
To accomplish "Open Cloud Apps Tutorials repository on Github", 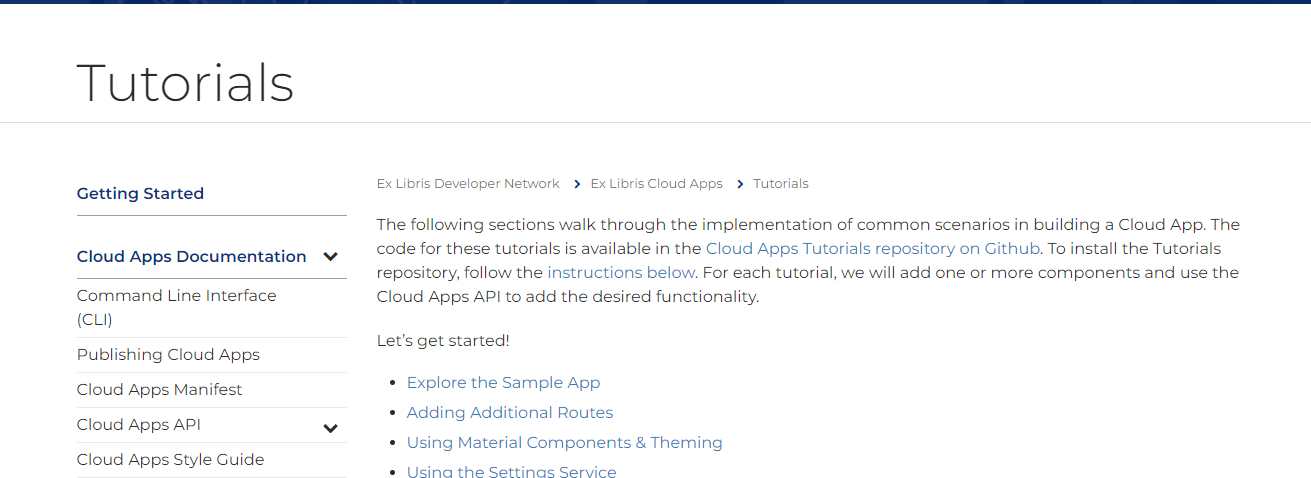I will tap(873, 248).
